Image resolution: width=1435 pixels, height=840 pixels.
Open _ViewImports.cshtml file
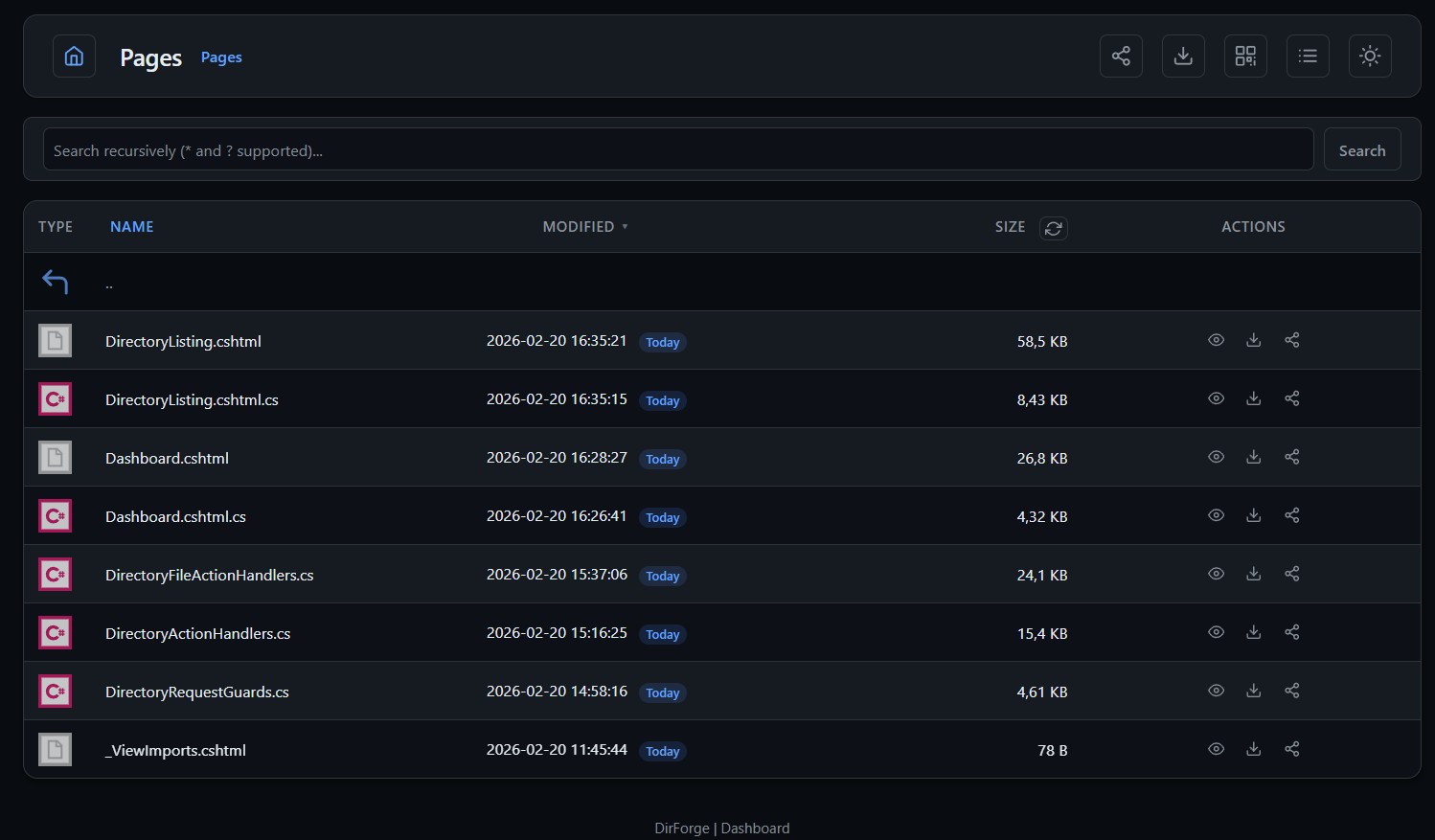tap(175, 750)
